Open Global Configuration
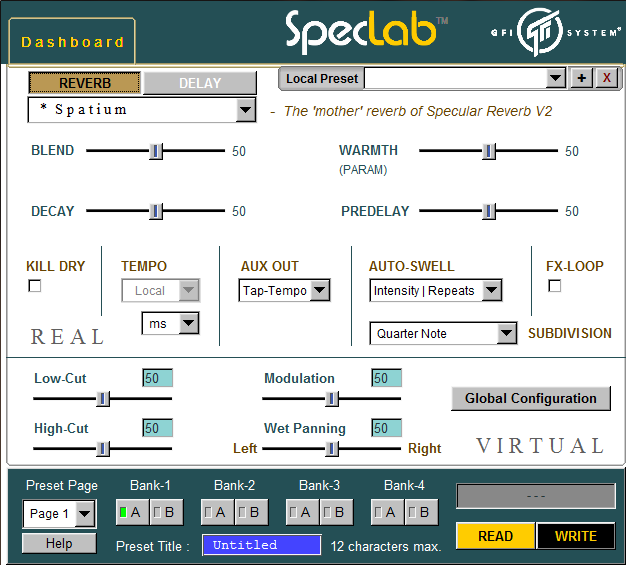This screenshot has height=565, width=626. 531,398
